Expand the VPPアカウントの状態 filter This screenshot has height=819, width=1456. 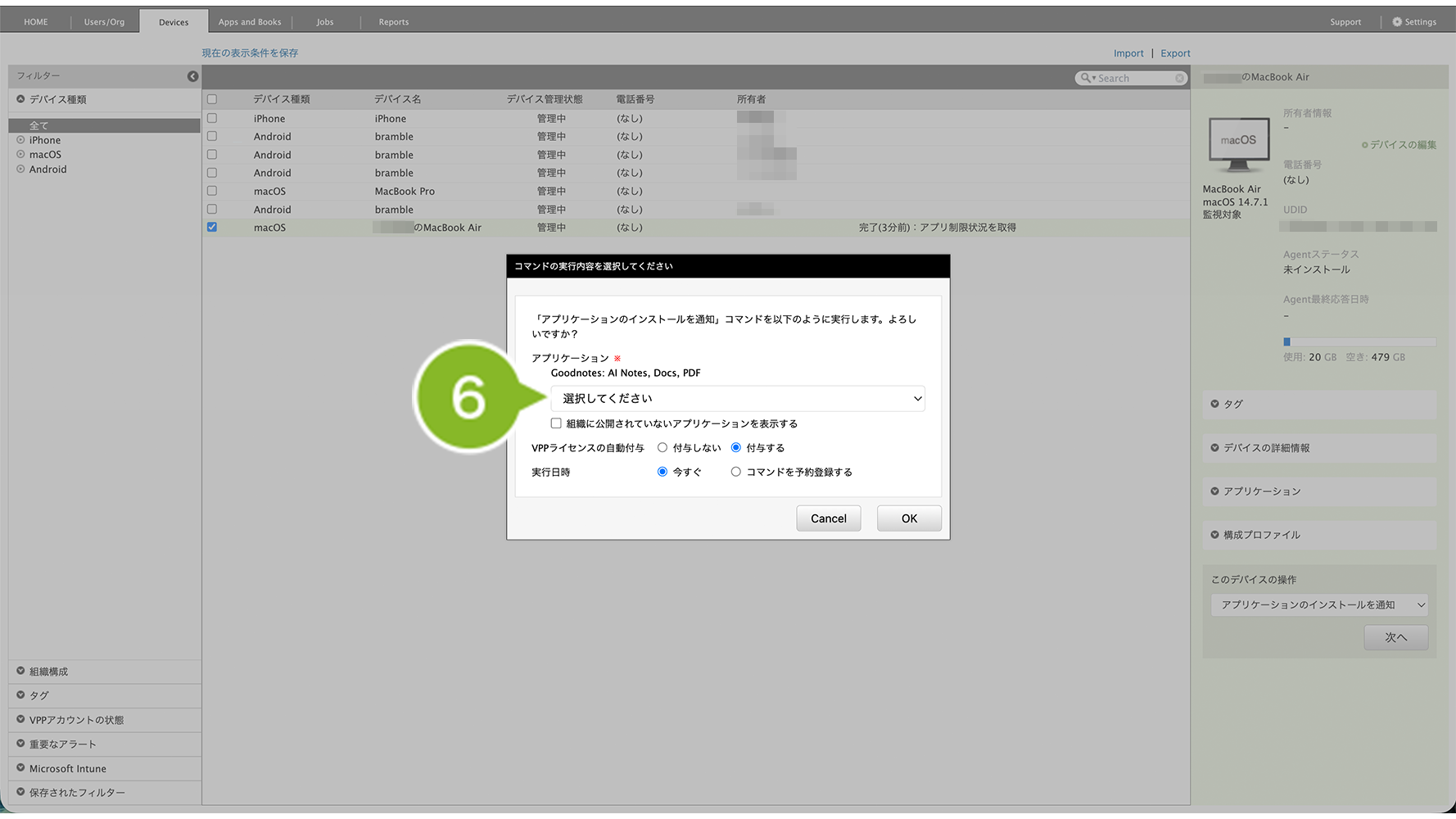tap(105, 720)
